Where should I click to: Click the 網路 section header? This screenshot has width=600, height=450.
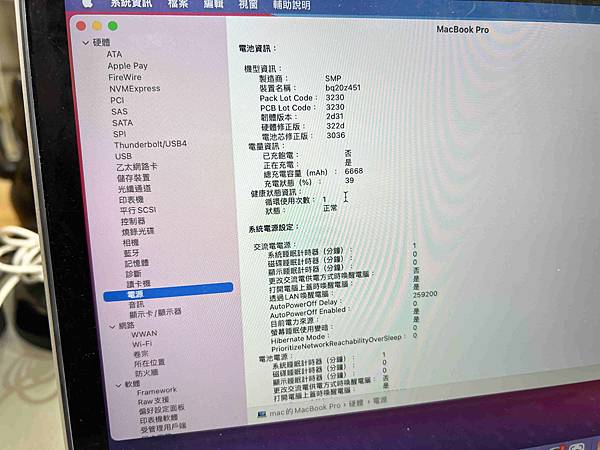point(127,326)
